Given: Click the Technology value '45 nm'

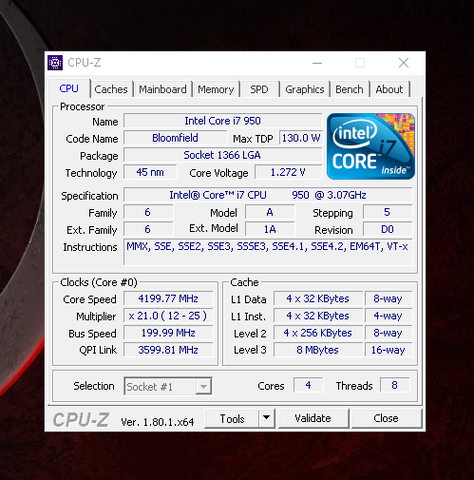Looking at the screenshot, I should [150, 172].
